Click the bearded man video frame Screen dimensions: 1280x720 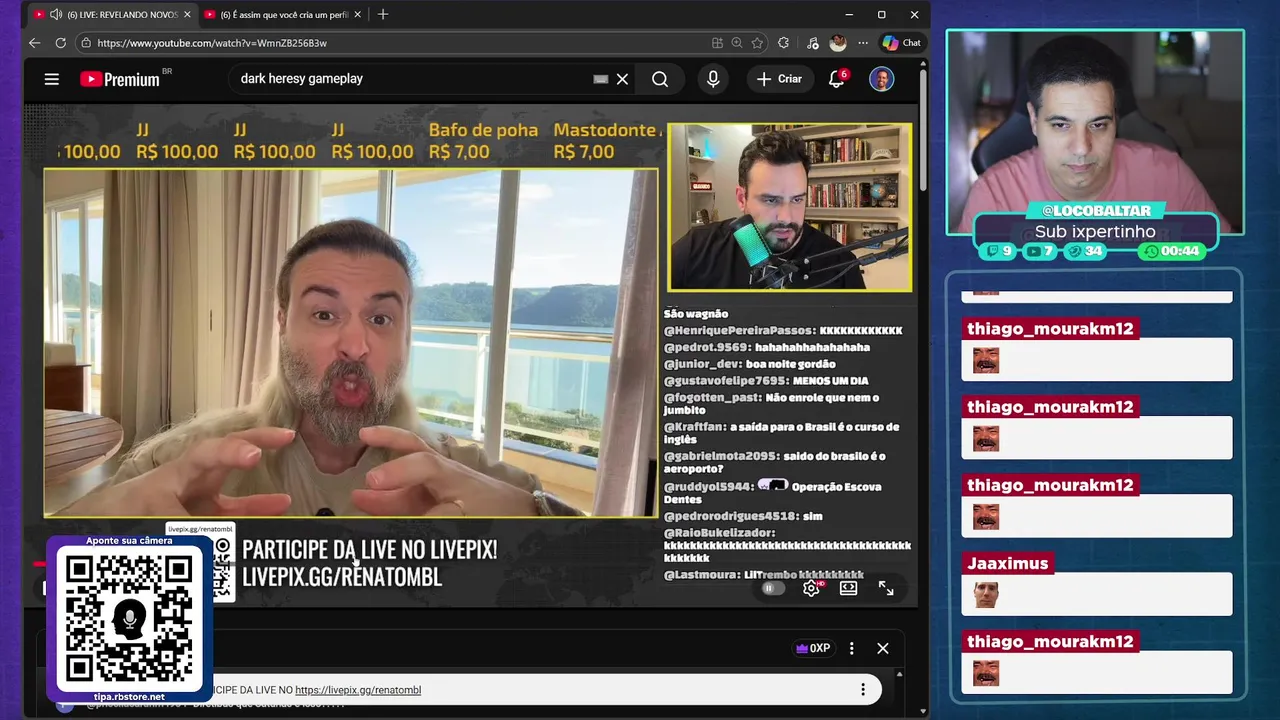coord(351,343)
